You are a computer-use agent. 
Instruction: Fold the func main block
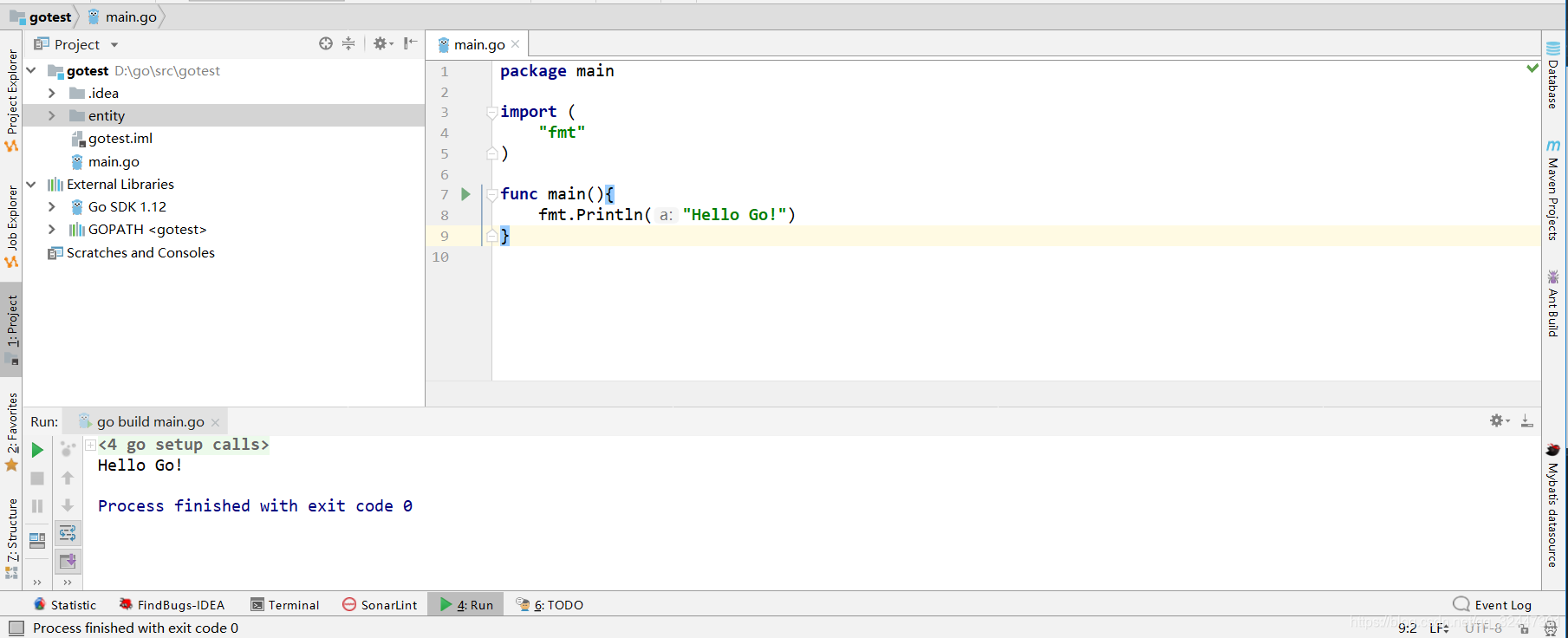492,194
